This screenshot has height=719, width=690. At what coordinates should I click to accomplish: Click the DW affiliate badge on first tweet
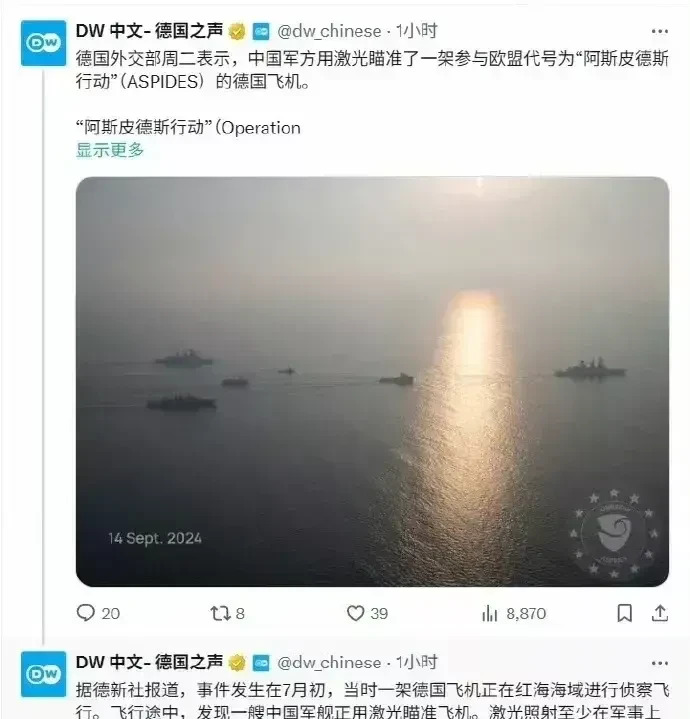click(x=261, y=32)
